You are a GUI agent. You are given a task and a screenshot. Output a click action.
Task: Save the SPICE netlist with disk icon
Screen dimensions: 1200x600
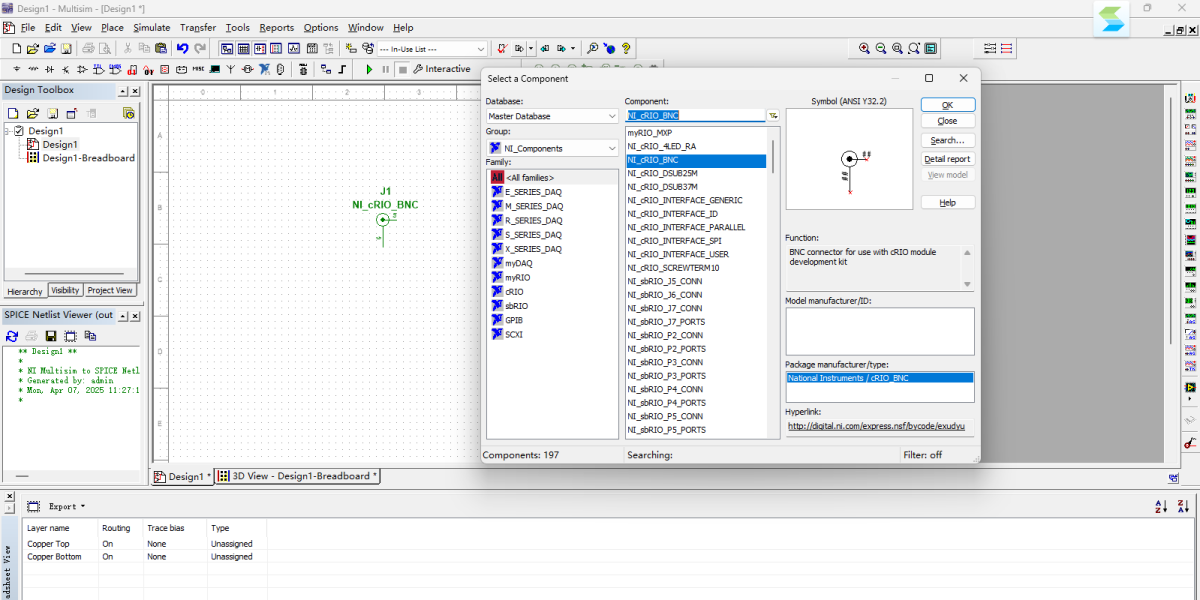[50, 336]
